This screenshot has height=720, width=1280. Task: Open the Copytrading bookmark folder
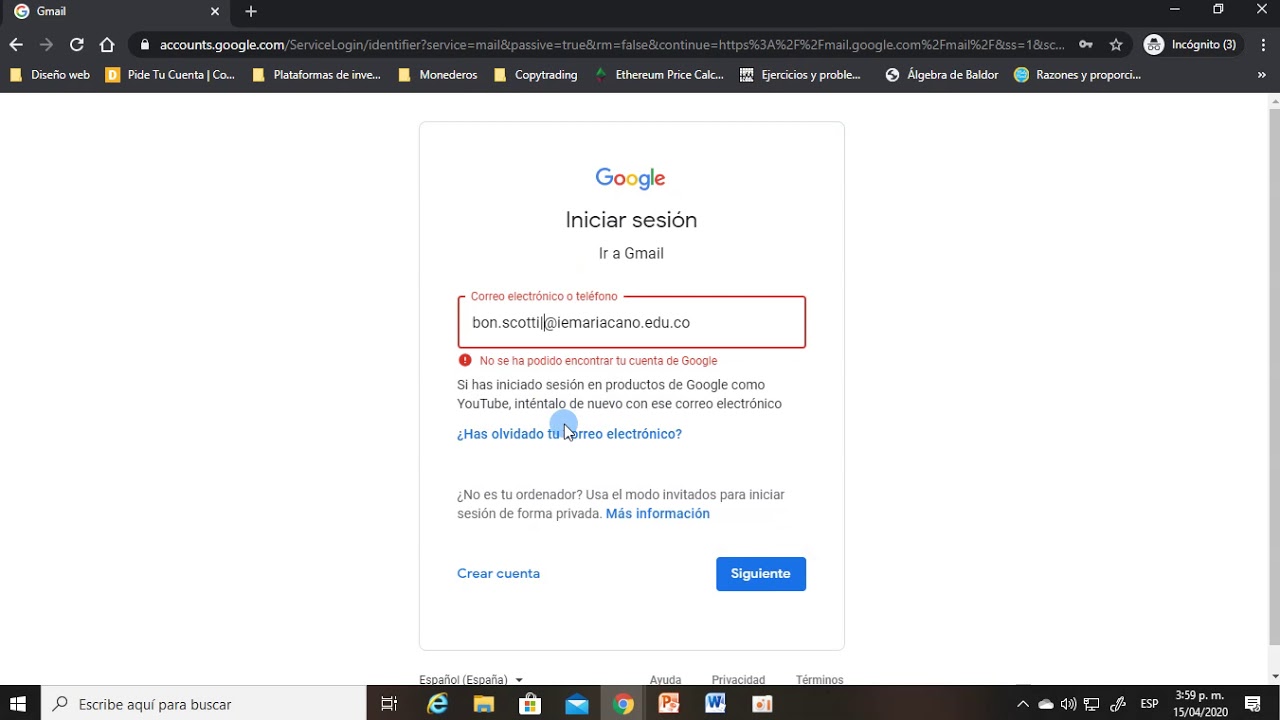click(536, 75)
